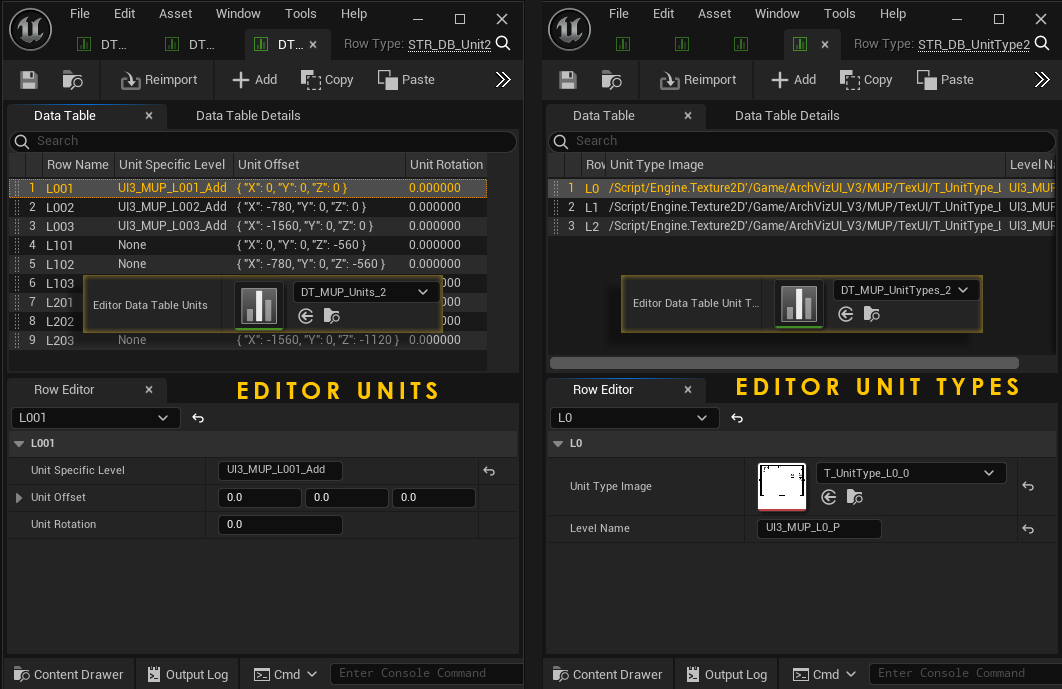
Task: Open the STR_DB_UnitType2 row type link
Action: pyautogui.click(x=973, y=44)
